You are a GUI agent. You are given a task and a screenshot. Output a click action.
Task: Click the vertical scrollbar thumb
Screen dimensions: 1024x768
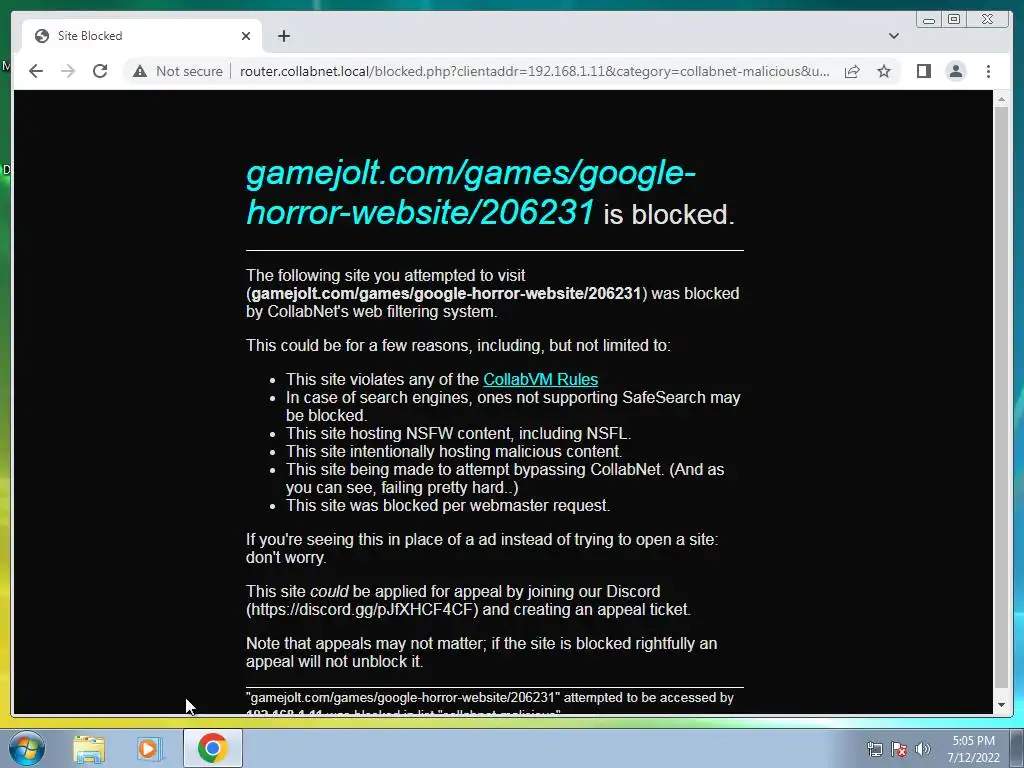pos(1001,398)
